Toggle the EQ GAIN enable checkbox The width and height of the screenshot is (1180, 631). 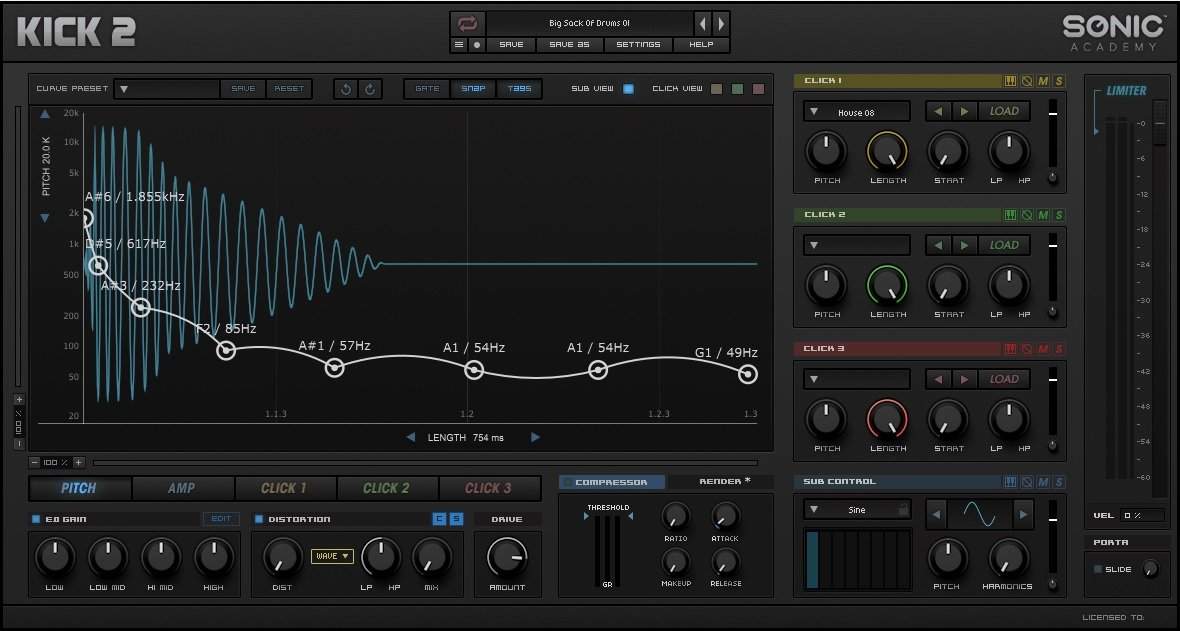35,519
